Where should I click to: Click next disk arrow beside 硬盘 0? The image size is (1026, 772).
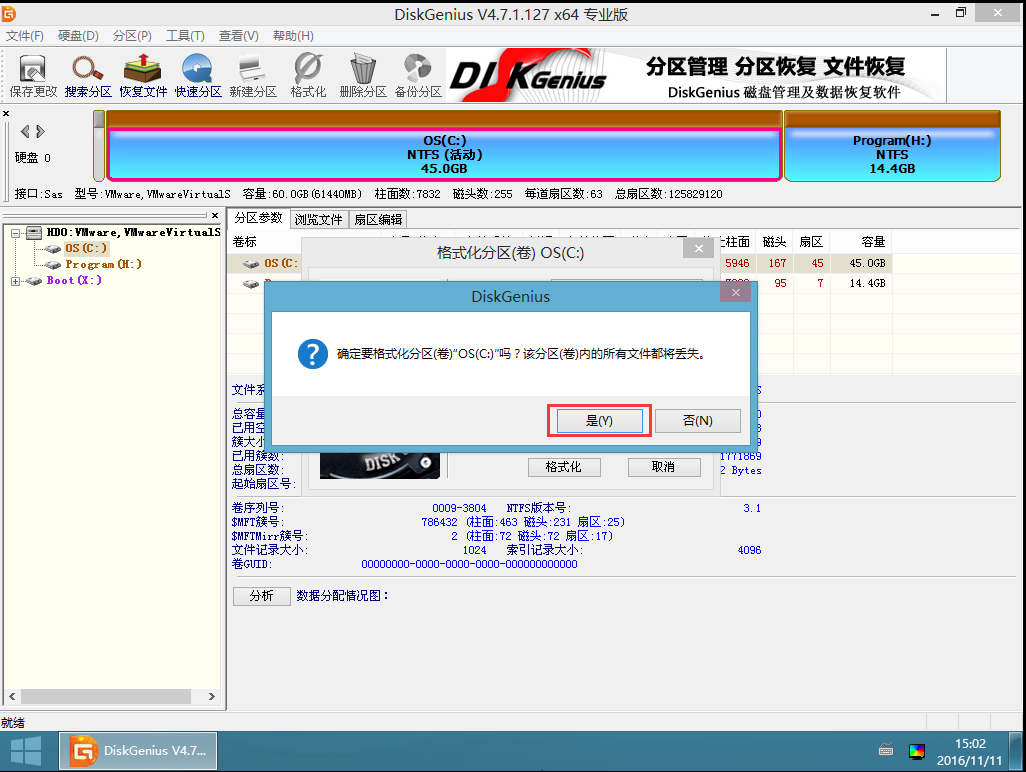coord(41,132)
